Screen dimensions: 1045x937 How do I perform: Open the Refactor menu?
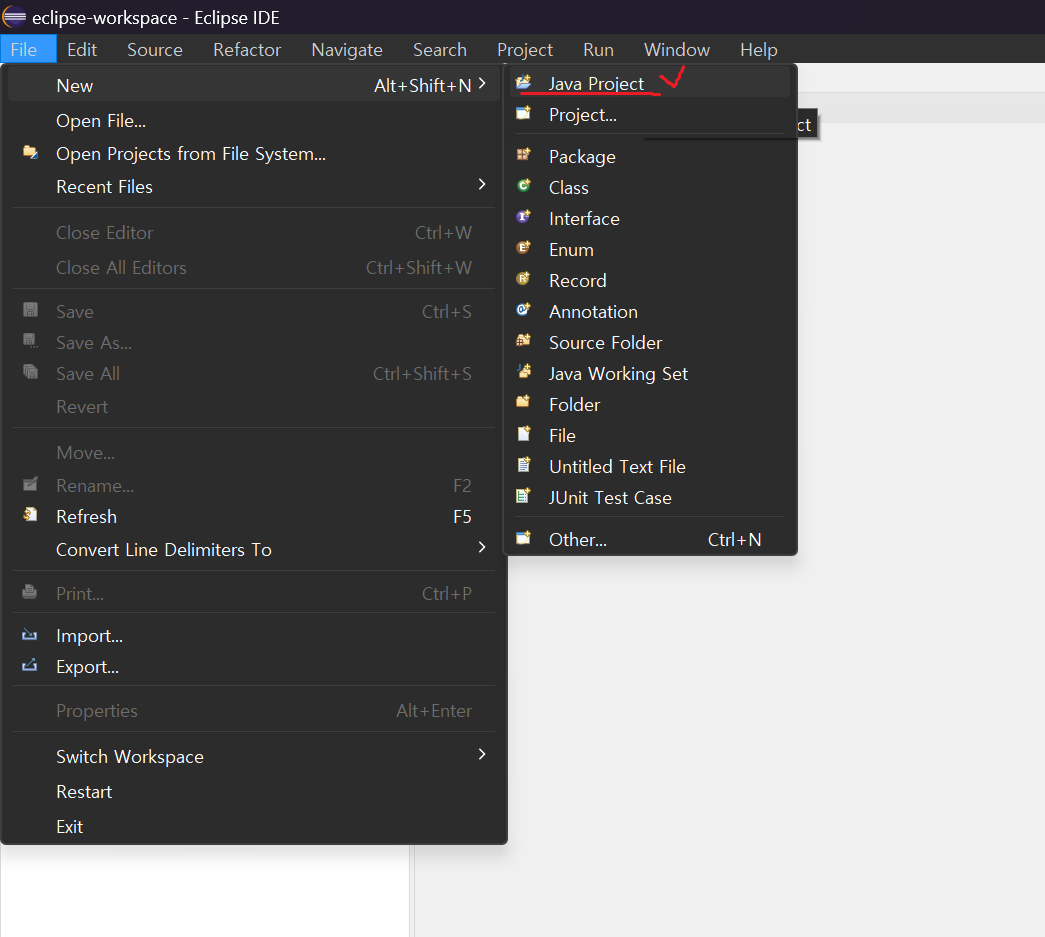247,50
